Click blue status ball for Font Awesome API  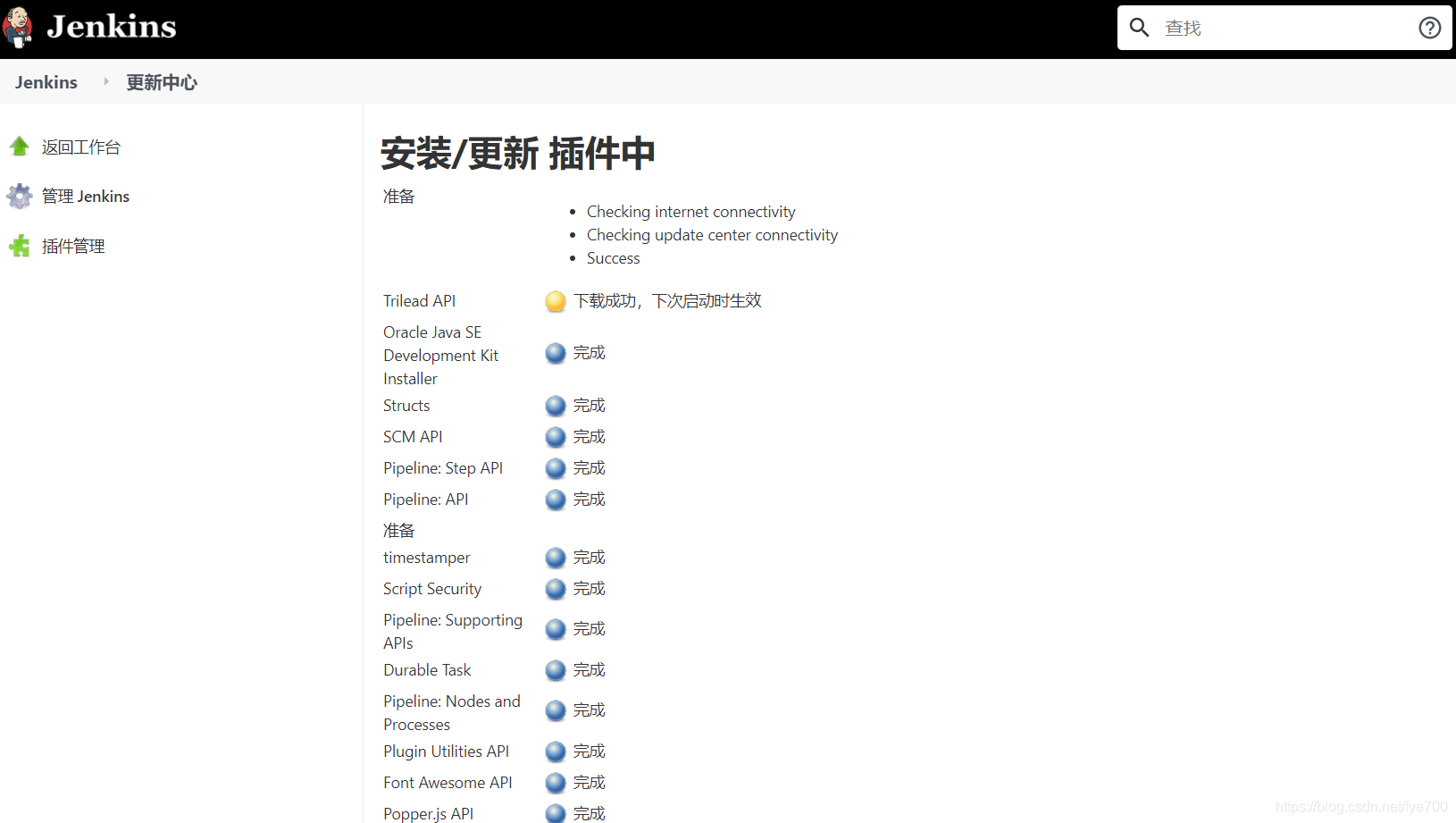(x=556, y=784)
